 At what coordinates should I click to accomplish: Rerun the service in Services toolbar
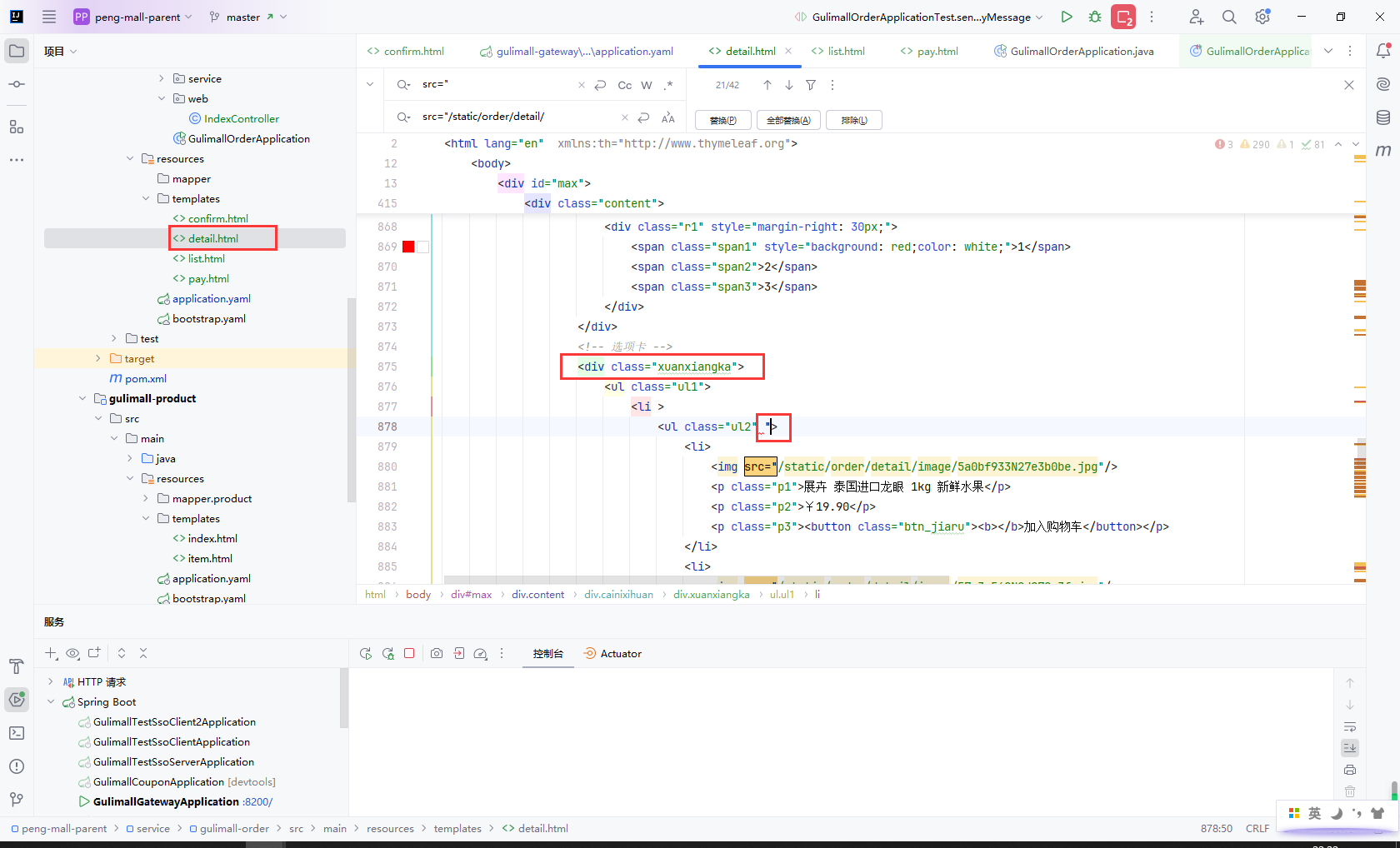(366, 654)
